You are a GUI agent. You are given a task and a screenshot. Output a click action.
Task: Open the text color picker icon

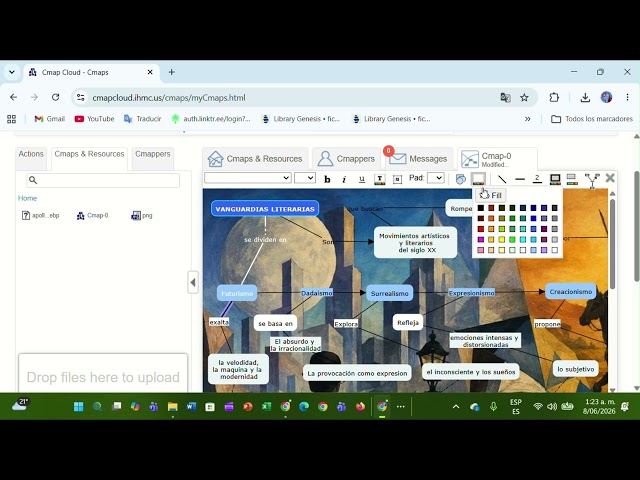tap(379, 179)
